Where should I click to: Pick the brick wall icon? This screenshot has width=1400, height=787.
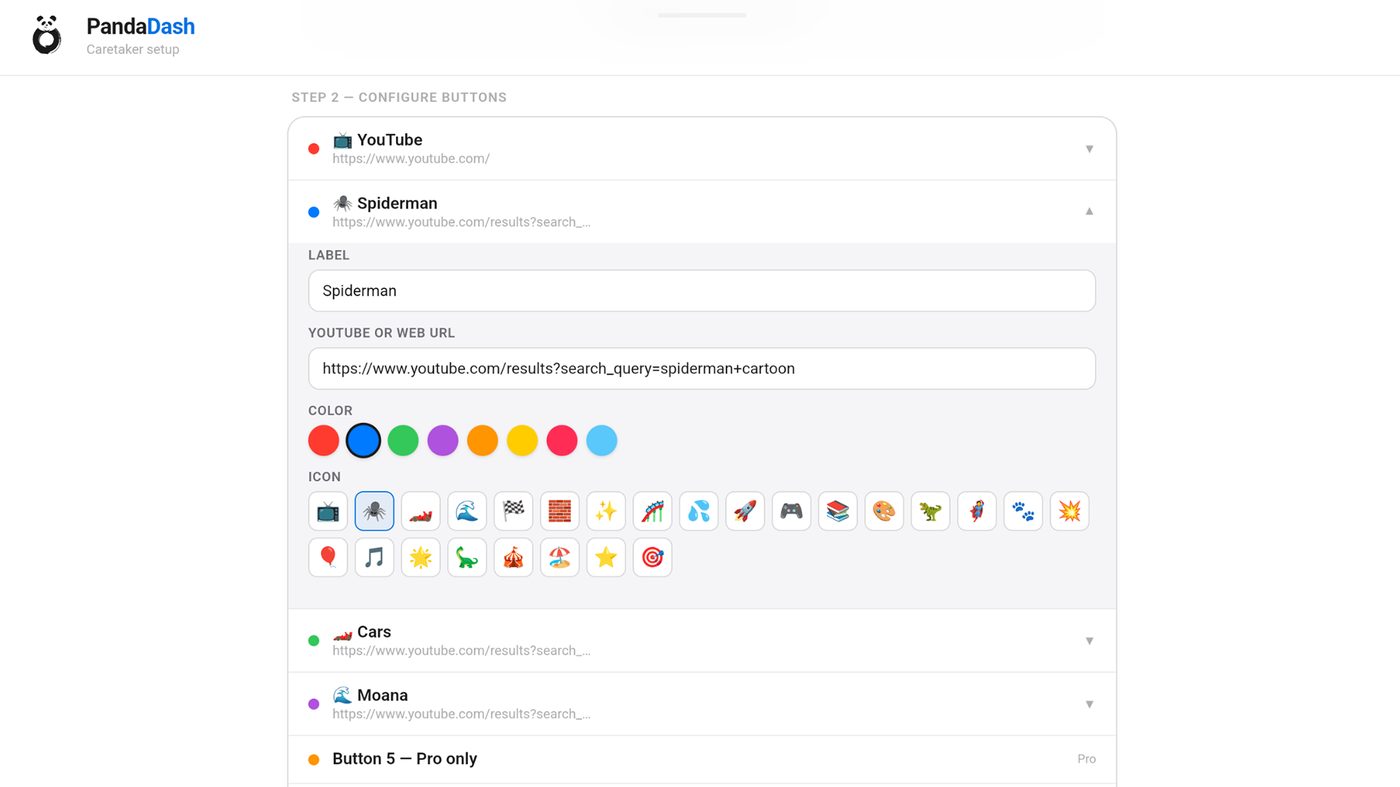pos(560,511)
